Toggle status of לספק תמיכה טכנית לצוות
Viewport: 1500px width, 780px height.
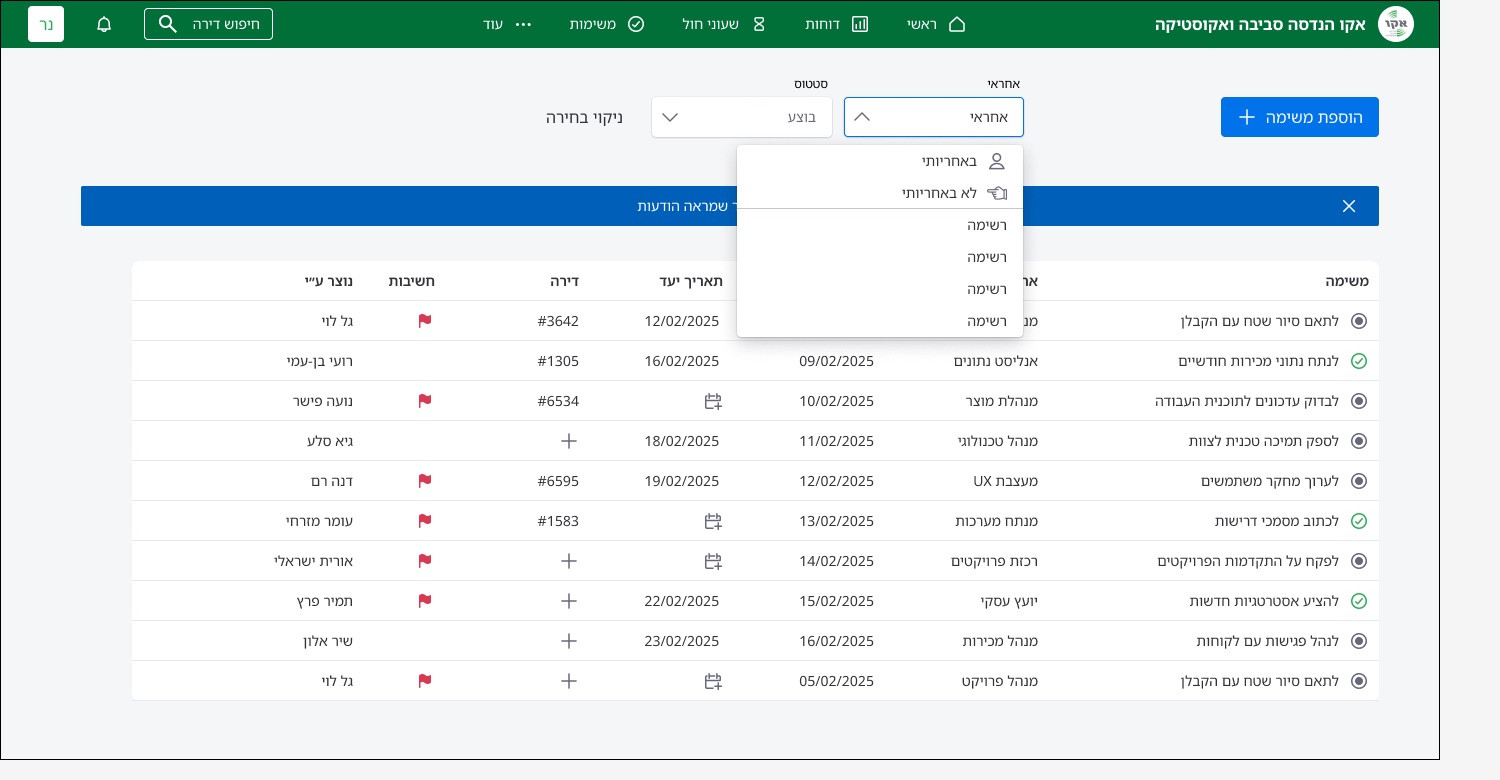click(1359, 441)
